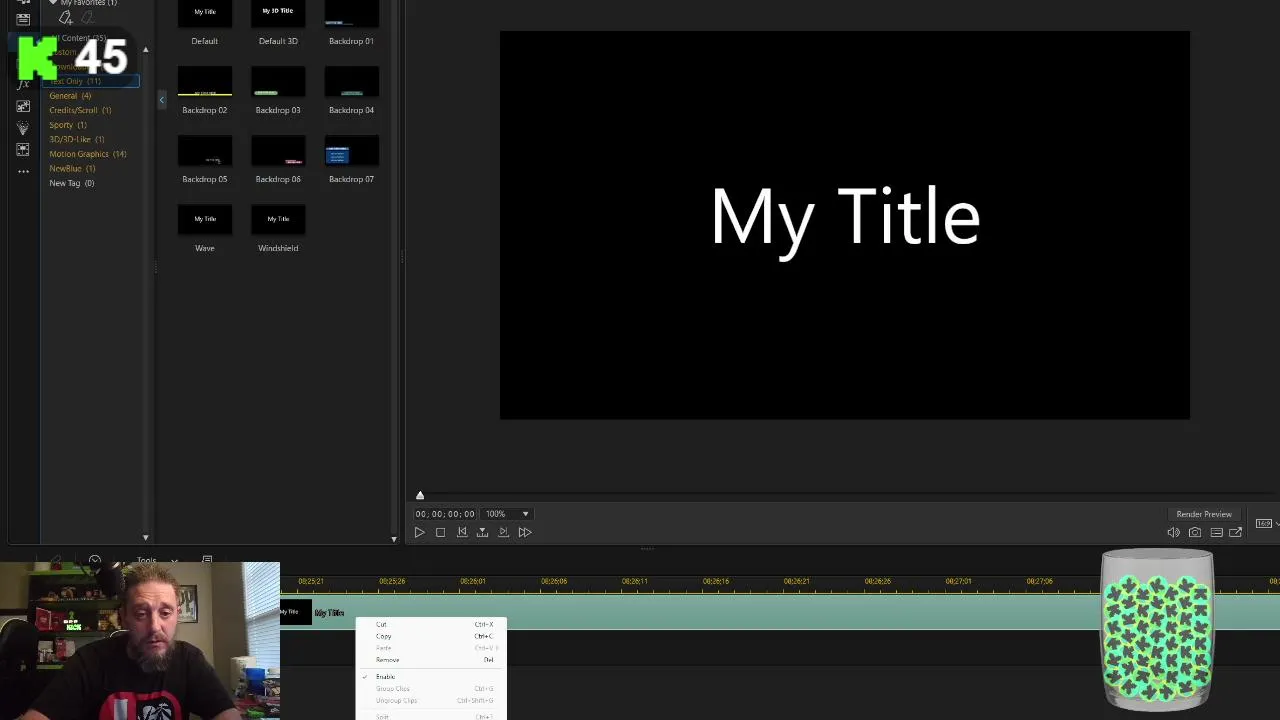The height and width of the screenshot is (720, 1280).
Task: Click the add new tag icon
Action: [66, 17]
